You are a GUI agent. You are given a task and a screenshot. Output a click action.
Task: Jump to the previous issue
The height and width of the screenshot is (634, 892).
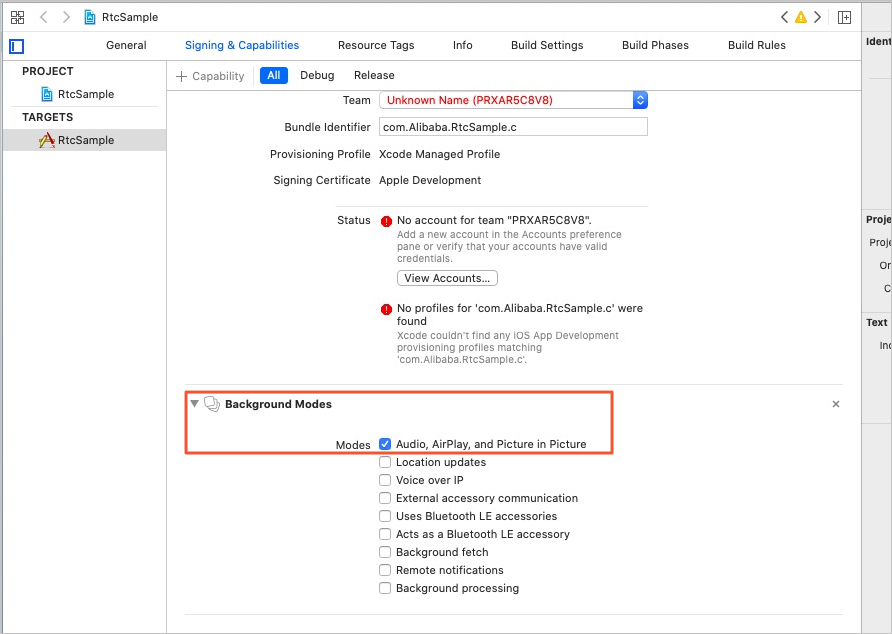pos(784,17)
